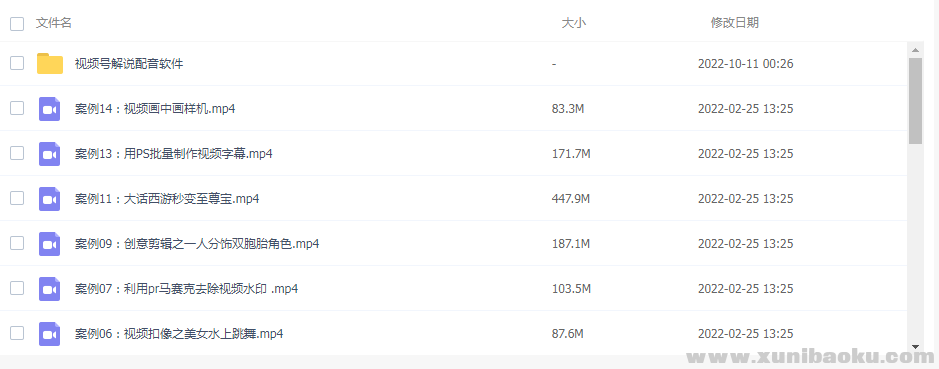Click the video icon beside 案例09
This screenshot has width=939, height=369.
[50, 244]
